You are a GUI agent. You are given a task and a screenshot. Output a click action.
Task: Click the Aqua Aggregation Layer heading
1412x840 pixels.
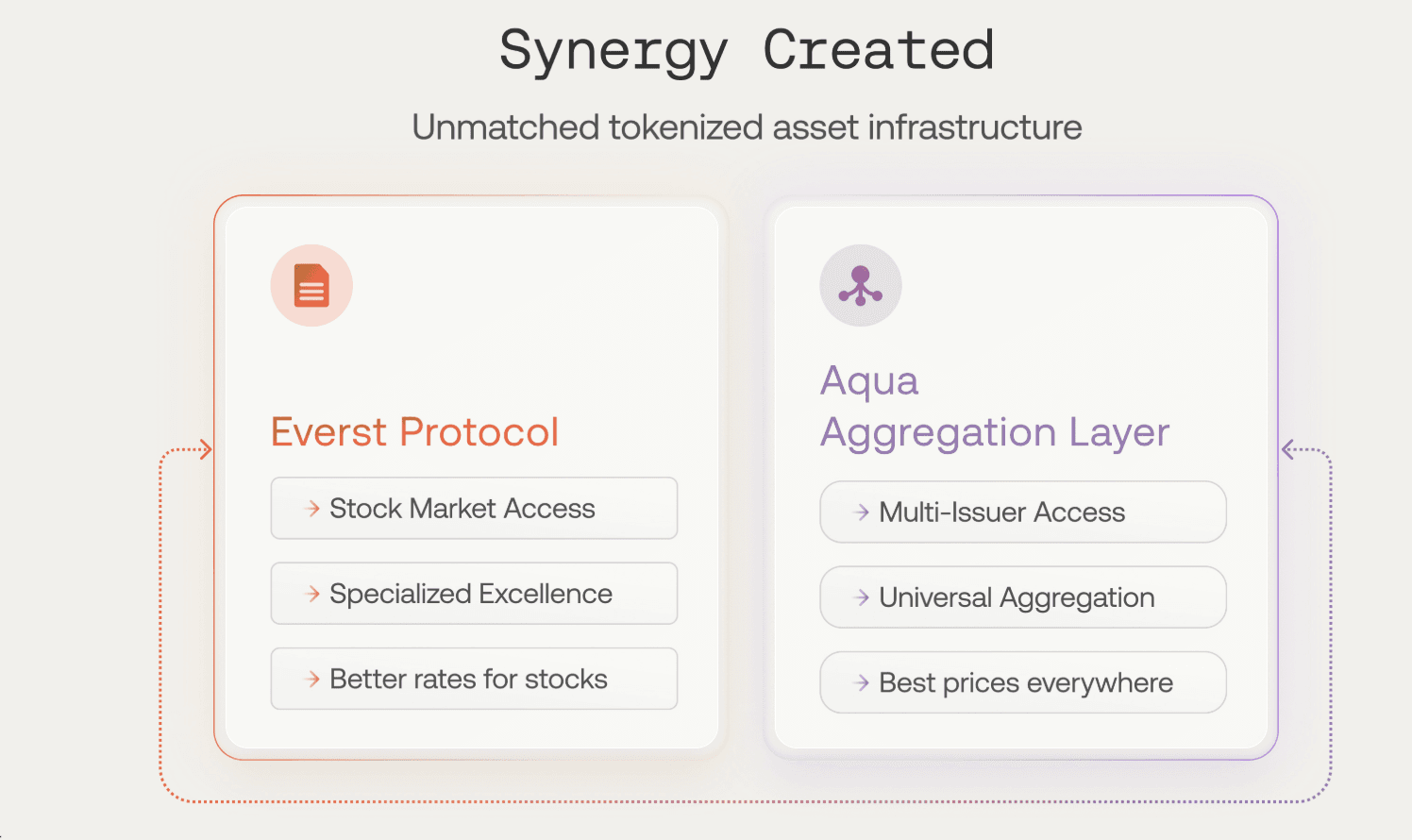coord(995,408)
